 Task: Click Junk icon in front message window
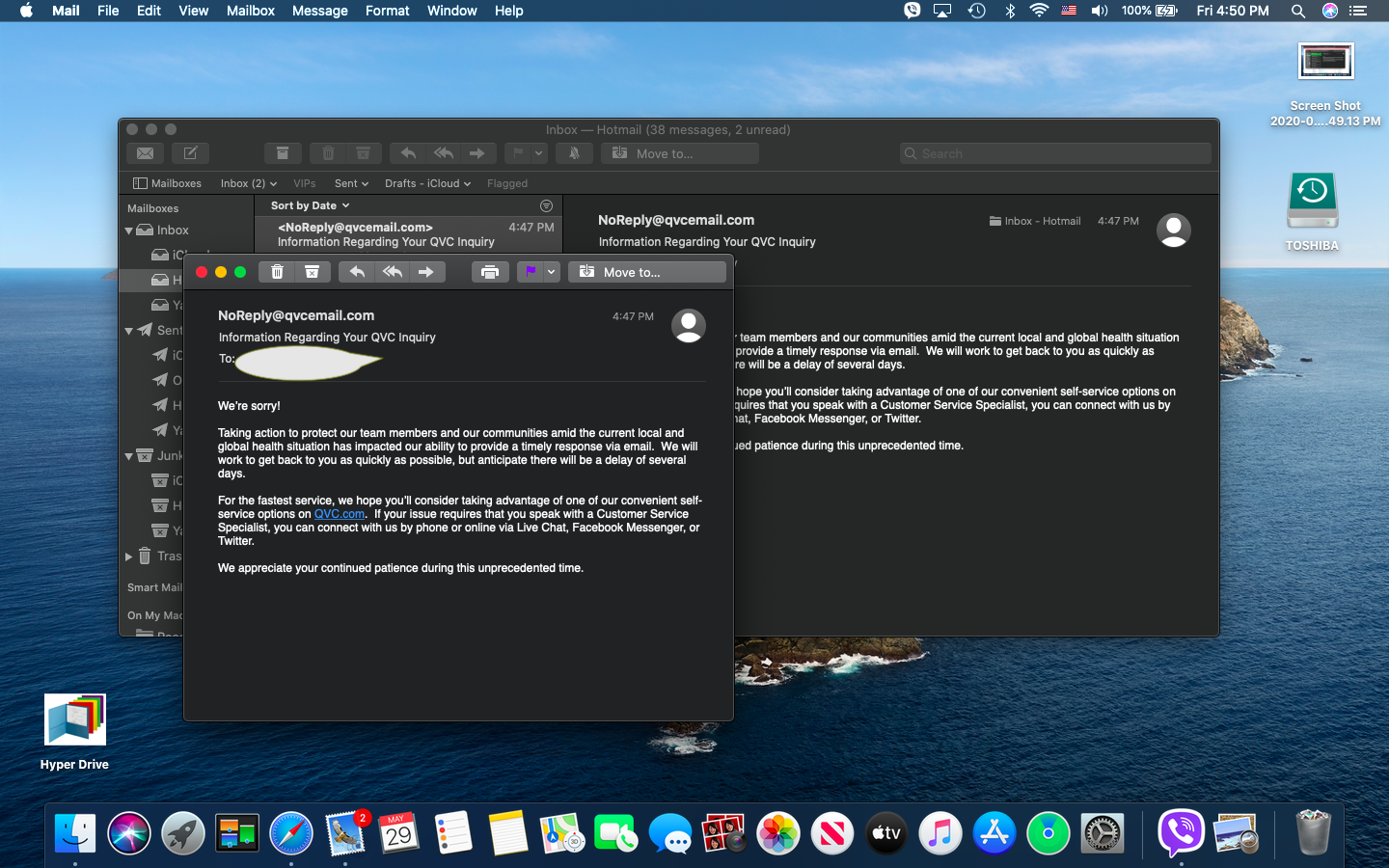coord(312,272)
